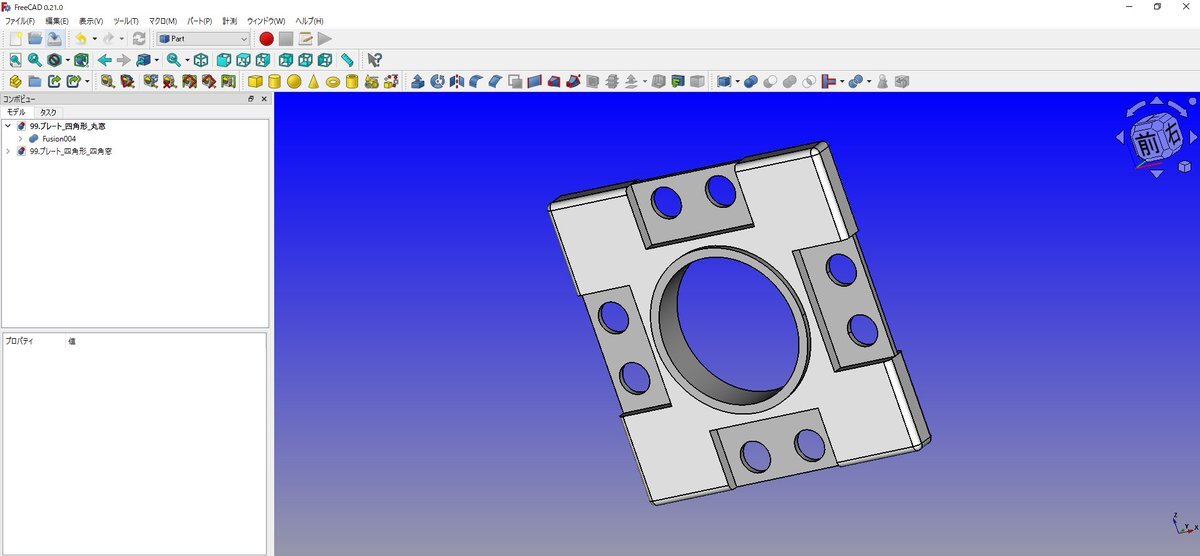Expand the 99.プレート_四角形_四角窓 document node

8,151
